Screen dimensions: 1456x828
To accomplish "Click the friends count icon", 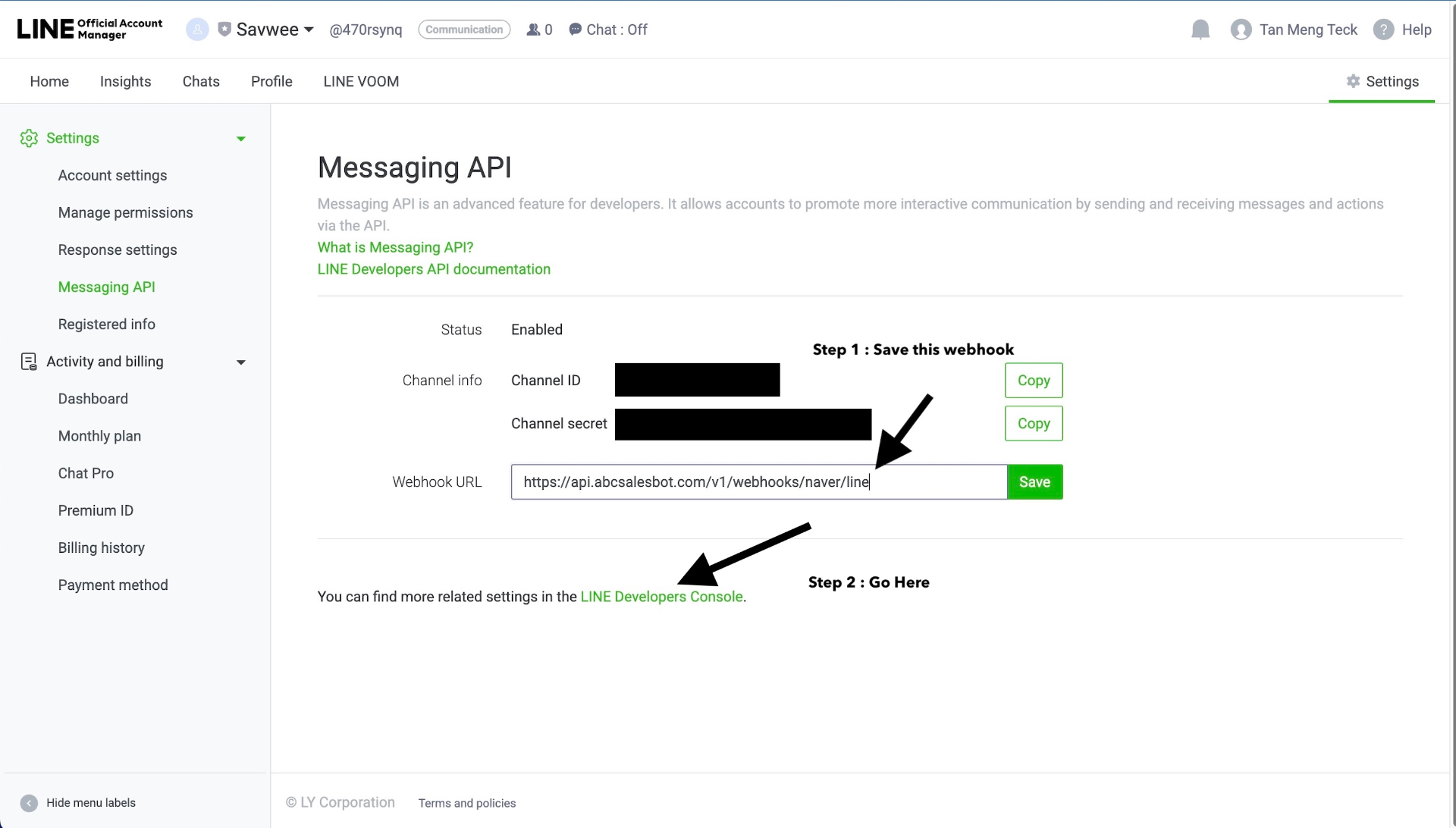I will [534, 30].
